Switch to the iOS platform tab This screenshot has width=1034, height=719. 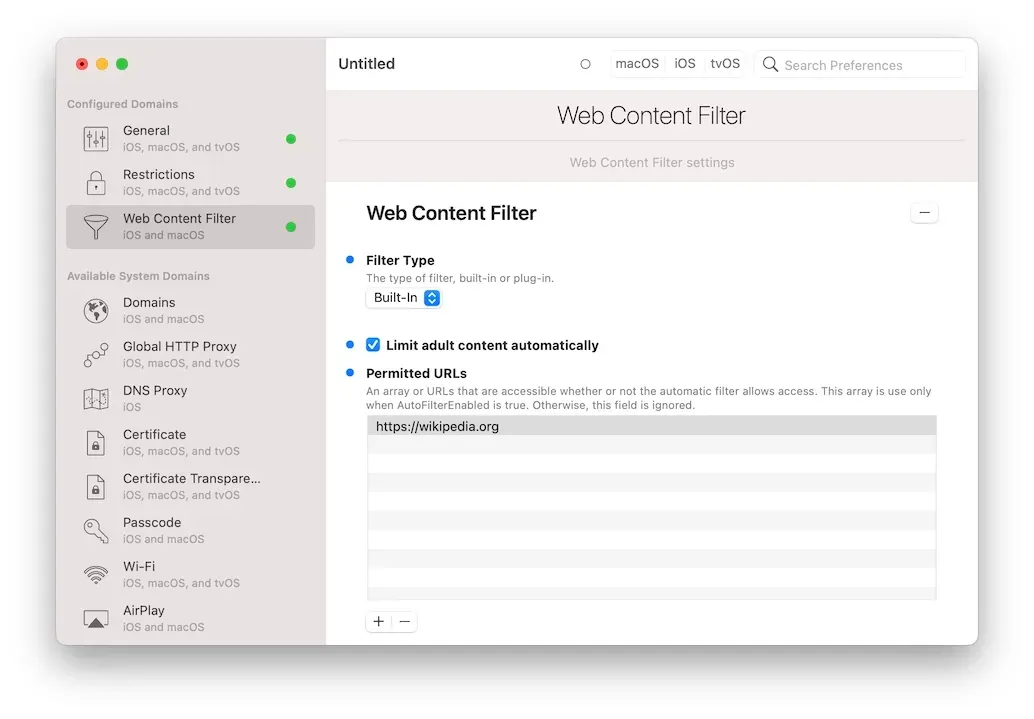(684, 63)
